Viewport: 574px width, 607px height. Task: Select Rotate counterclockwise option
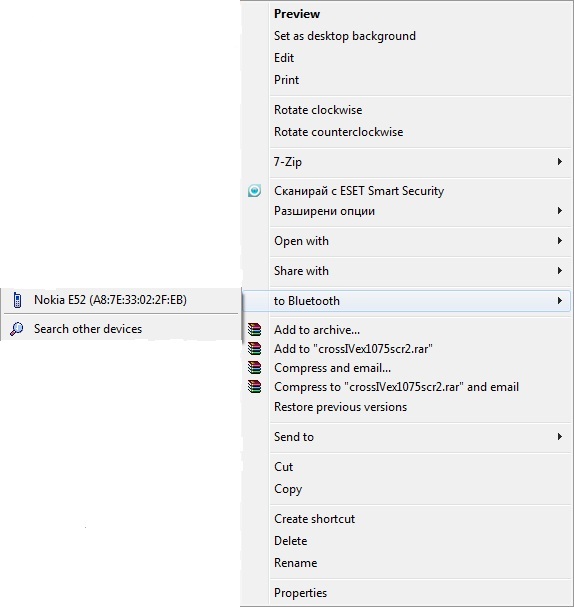(x=339, y=132)
